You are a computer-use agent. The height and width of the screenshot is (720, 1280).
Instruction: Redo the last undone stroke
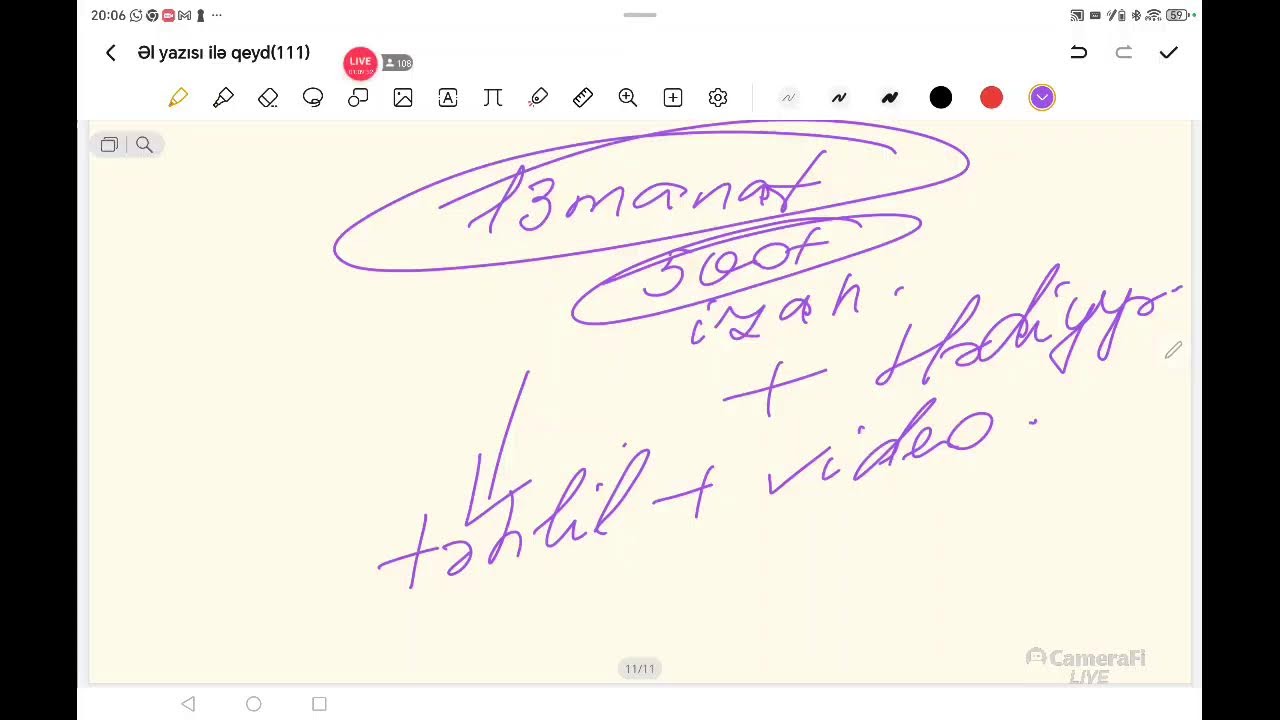(x=1124, y=52)
